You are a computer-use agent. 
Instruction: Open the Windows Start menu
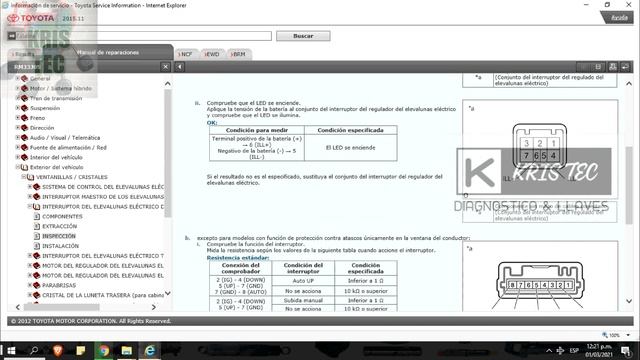[11, 351]
